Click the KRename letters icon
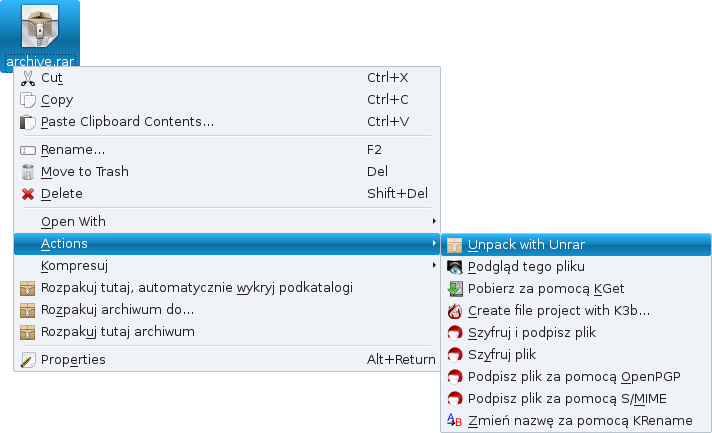The width and height of the screenshot is (712, 433). click(x=455, y=421)
